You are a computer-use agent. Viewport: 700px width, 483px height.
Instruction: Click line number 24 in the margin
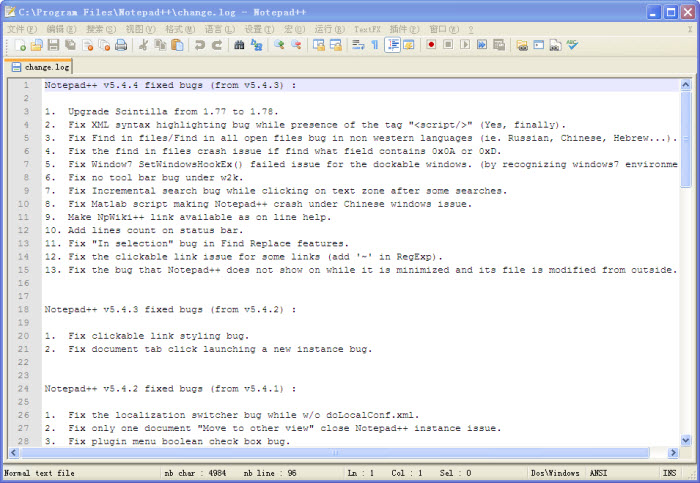coord(23,388)
